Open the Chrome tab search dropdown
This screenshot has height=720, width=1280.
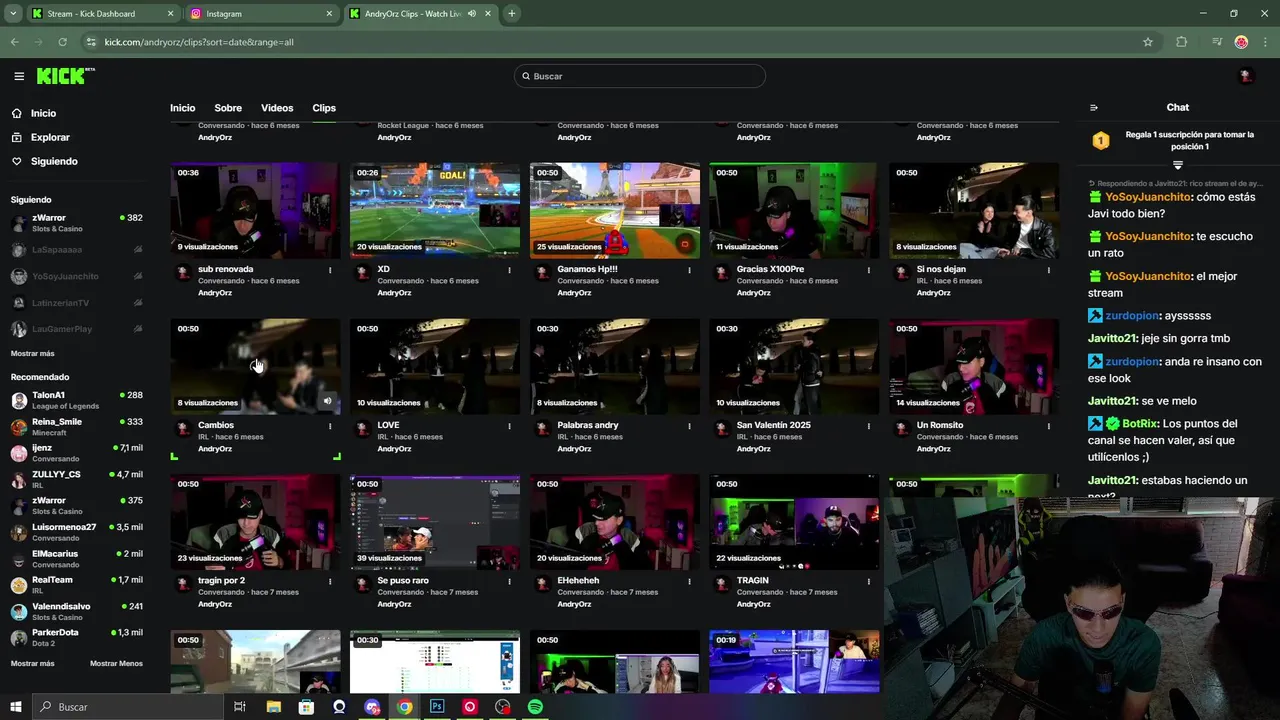click(13, 14)
